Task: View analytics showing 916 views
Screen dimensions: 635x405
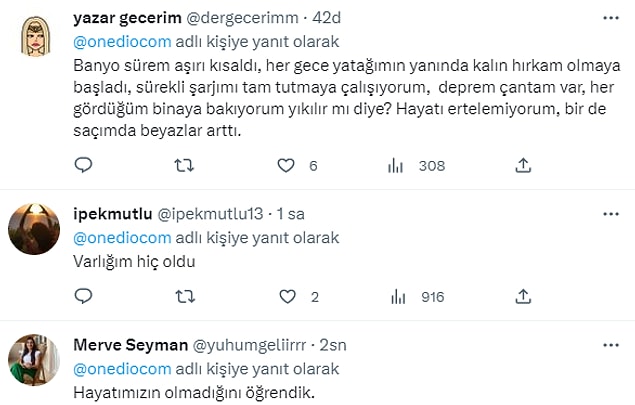Action: point(418,297)
